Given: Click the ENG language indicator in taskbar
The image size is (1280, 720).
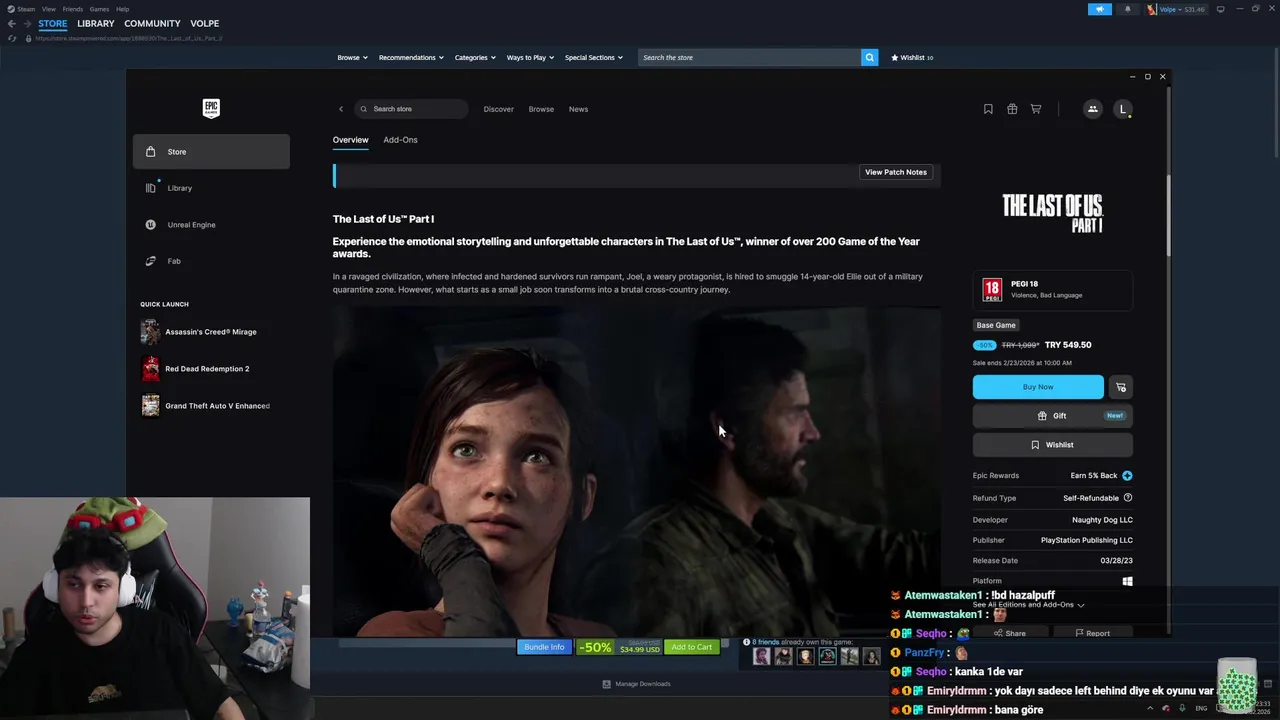Looking at the screenshot, I should [x=1201, y=708].
